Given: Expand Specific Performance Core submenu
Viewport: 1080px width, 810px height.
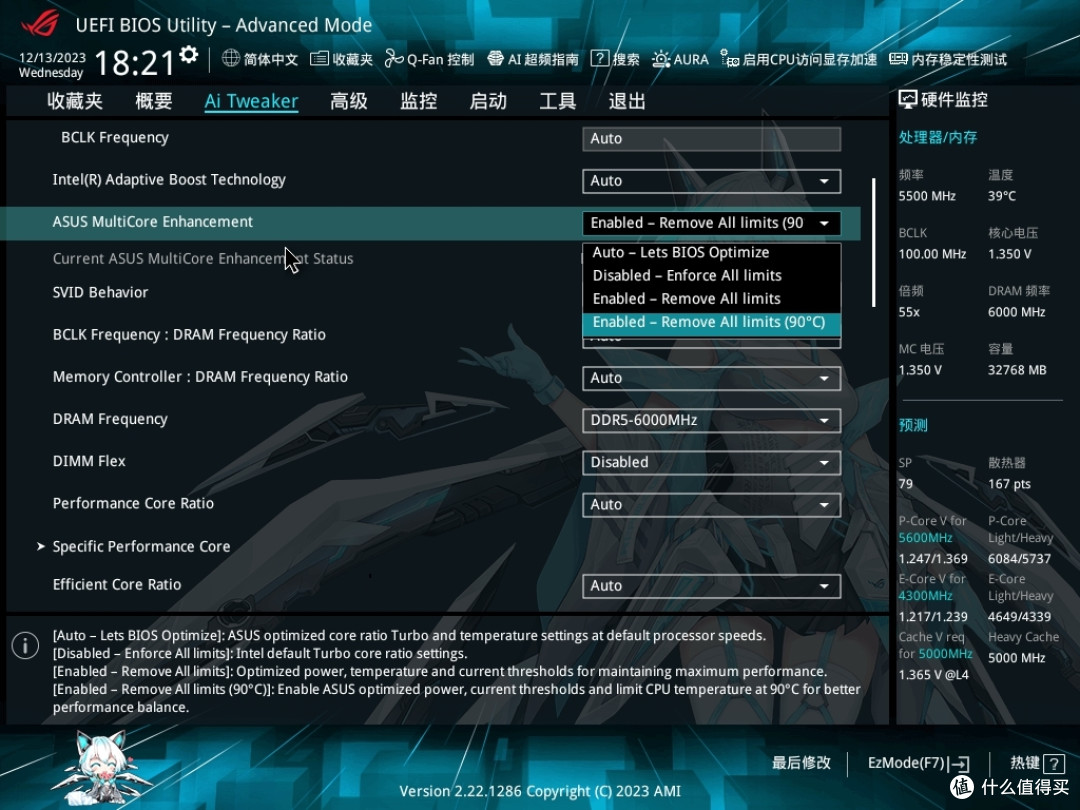Looking at the screenshot, I should [x=141, y=546].
